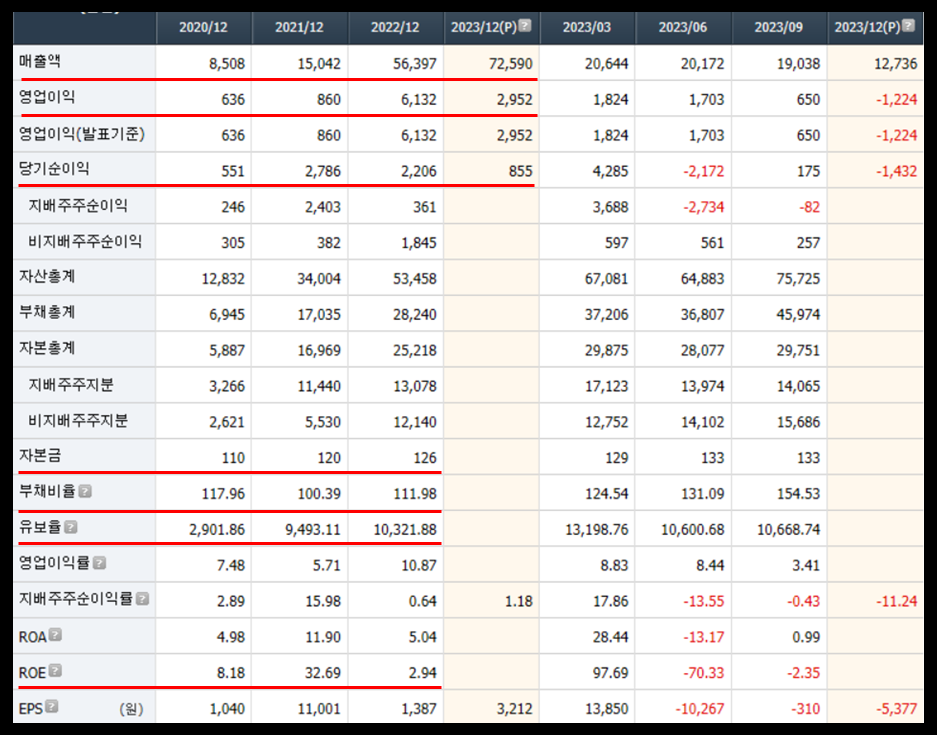Image resolution: width=937 pixels, height=735 pixels.
Task: Show the ROE help tooltip icon
Action: coord(55,671)
